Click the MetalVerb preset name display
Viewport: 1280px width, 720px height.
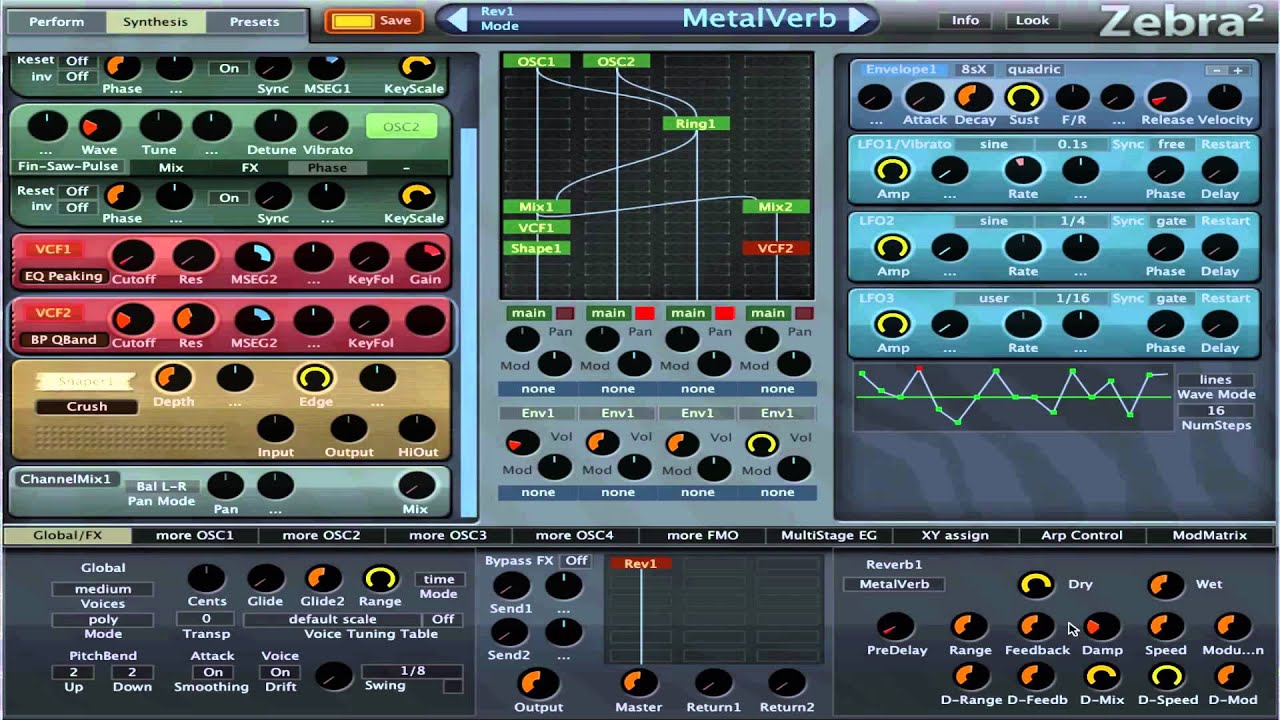click(759, 18)
